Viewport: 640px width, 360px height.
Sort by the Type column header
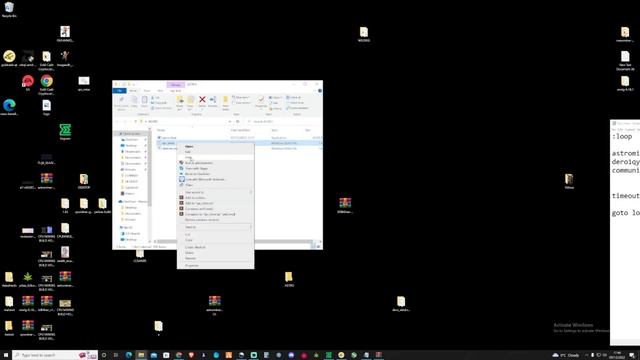[x=275, y=130]
